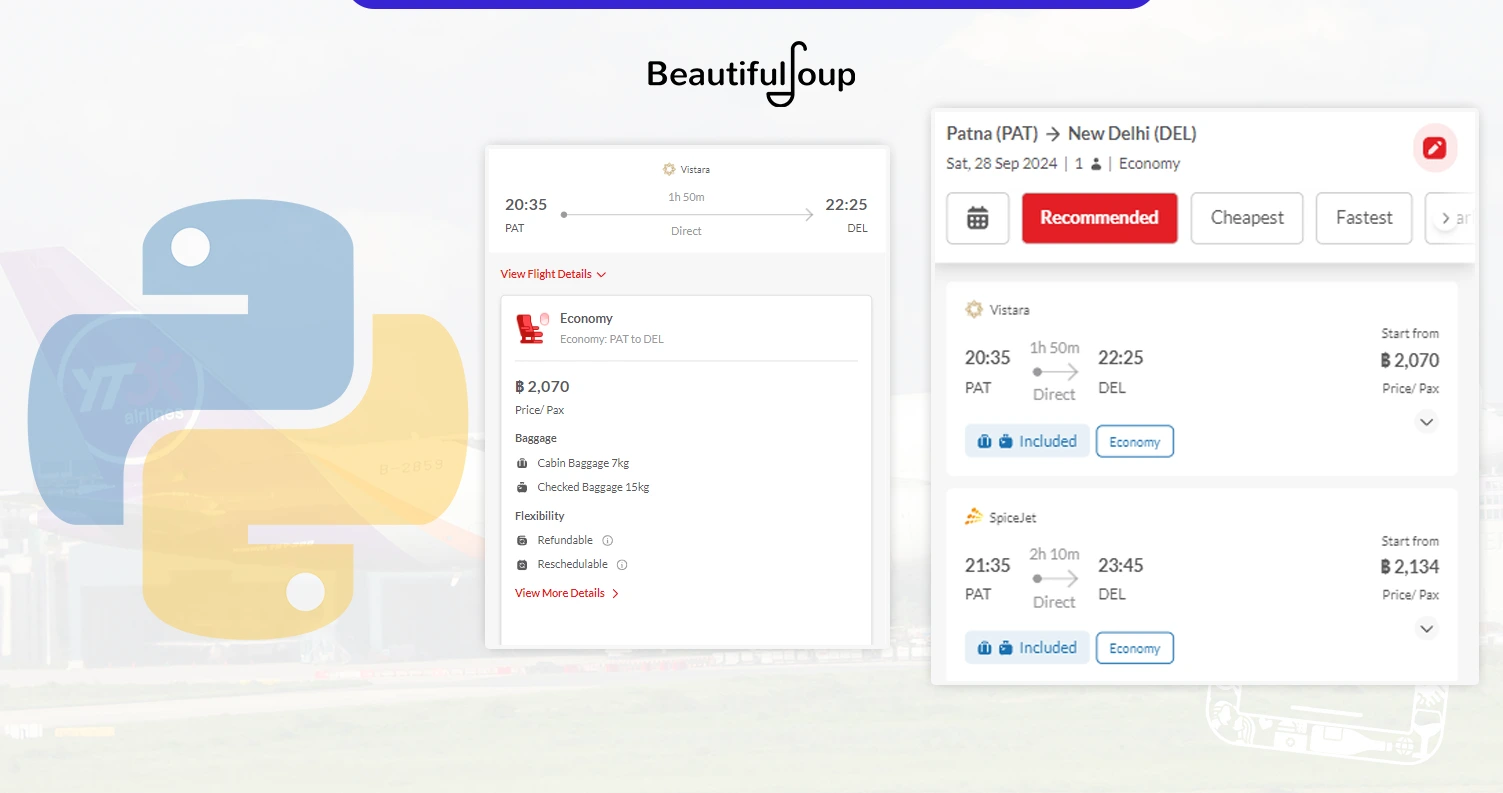Screen dimensions: 1503x793
Task: Click the cabin baggage icon in Included badge
Action: (x=984, y=440)
